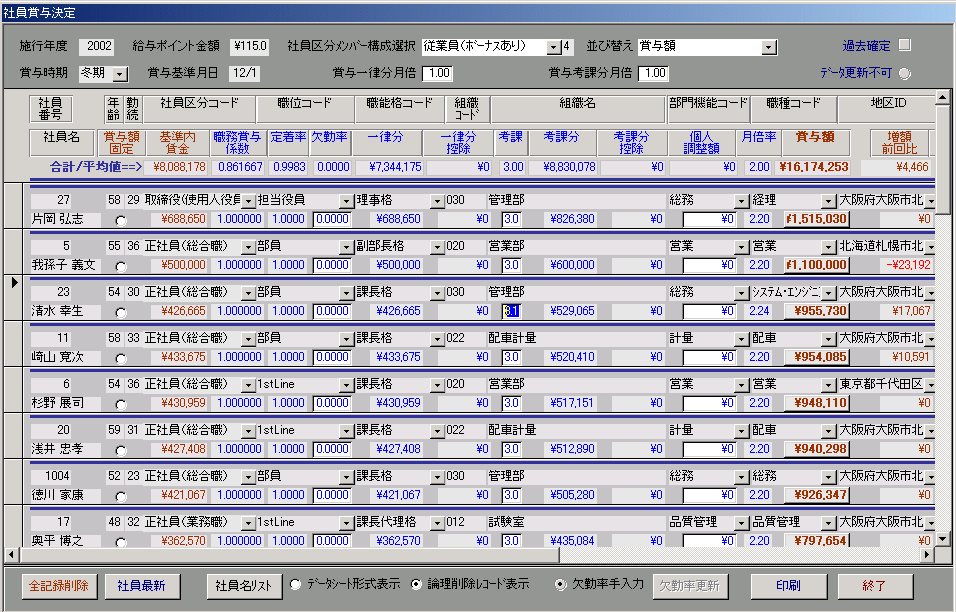The image size is (956, 612).
Task: Open the 社員区分メンバー構成選択 dropdown
Action: (554, 47)
